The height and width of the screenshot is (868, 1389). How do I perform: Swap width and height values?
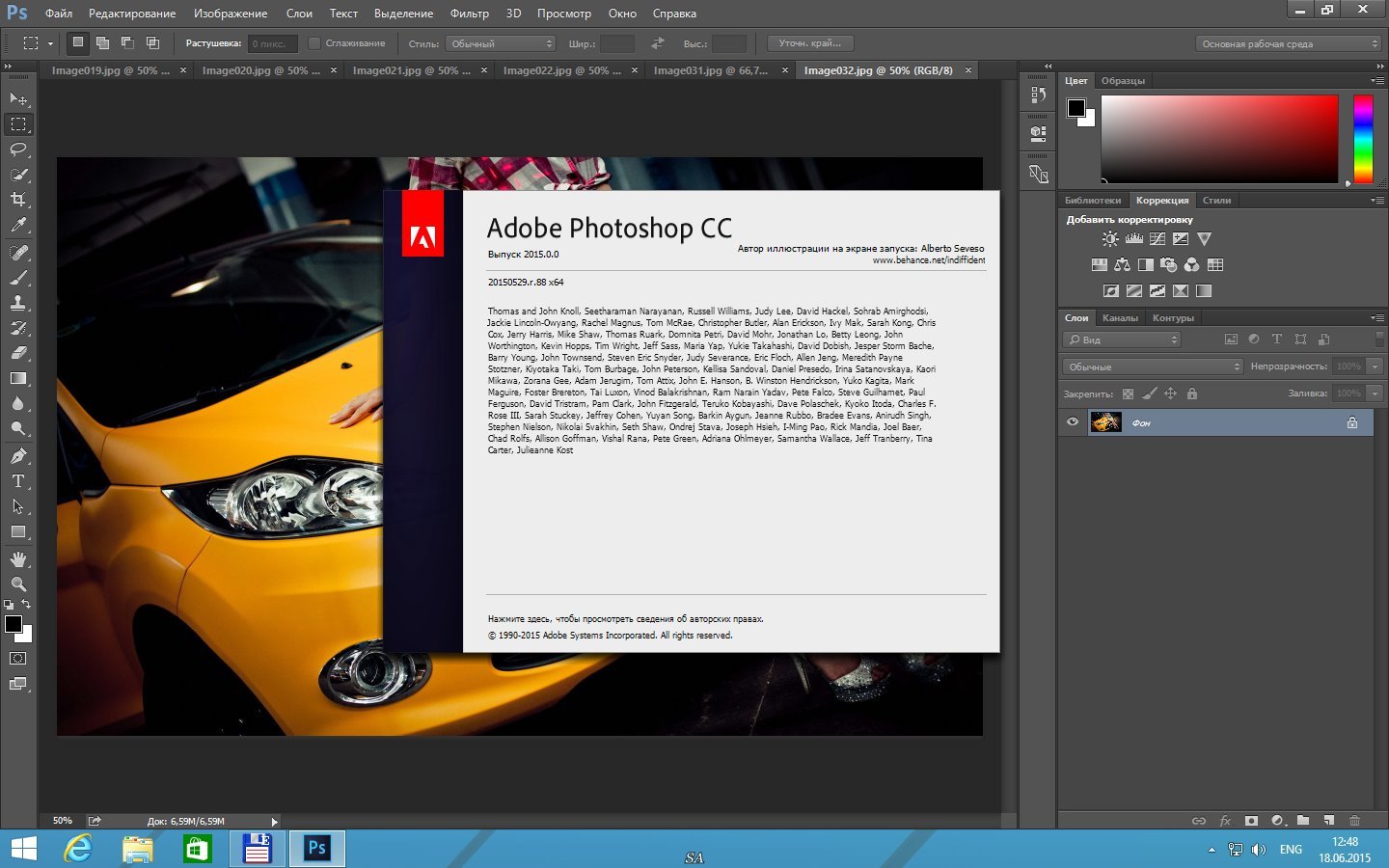[658, 43]
